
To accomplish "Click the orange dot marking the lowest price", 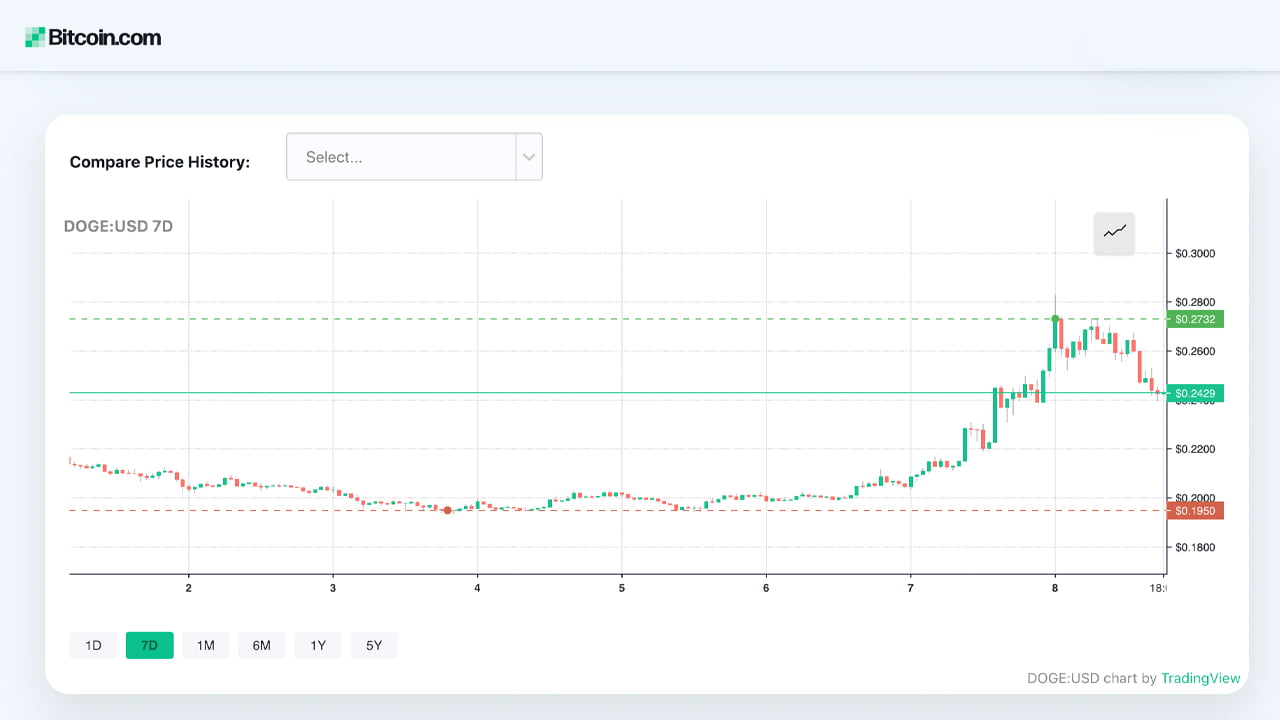I will [x=447, y=510].
